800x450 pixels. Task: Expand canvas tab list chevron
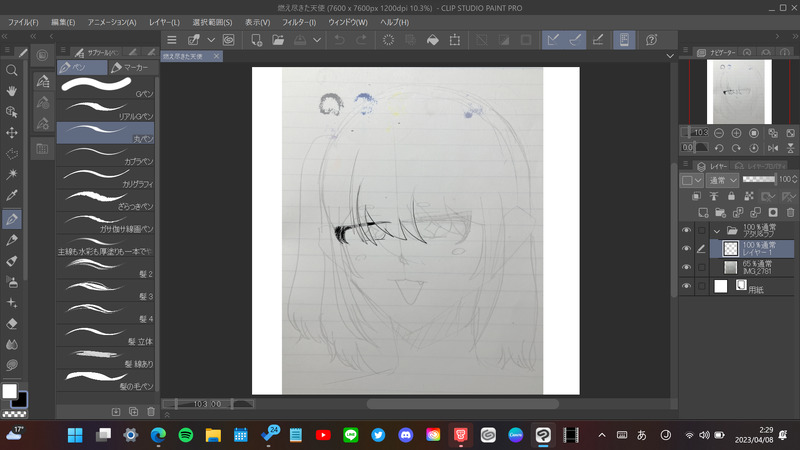click(670, 56)
